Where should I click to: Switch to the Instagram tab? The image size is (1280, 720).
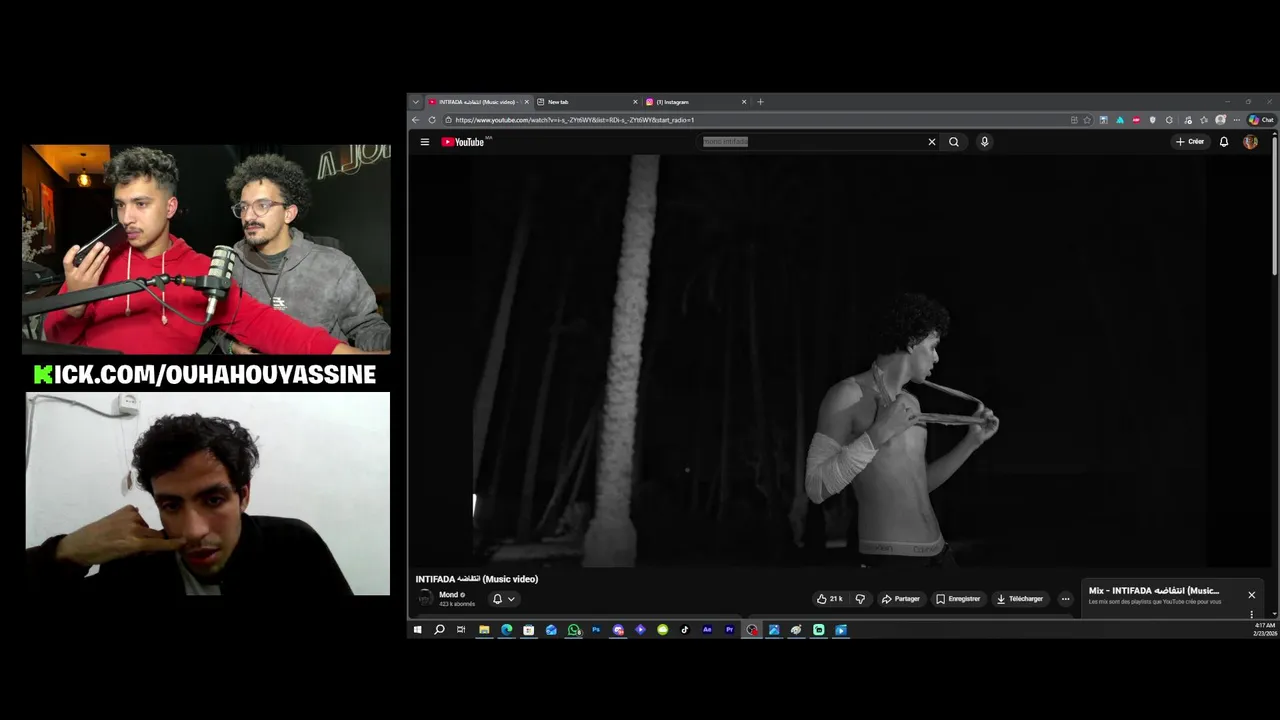point(696,102)
